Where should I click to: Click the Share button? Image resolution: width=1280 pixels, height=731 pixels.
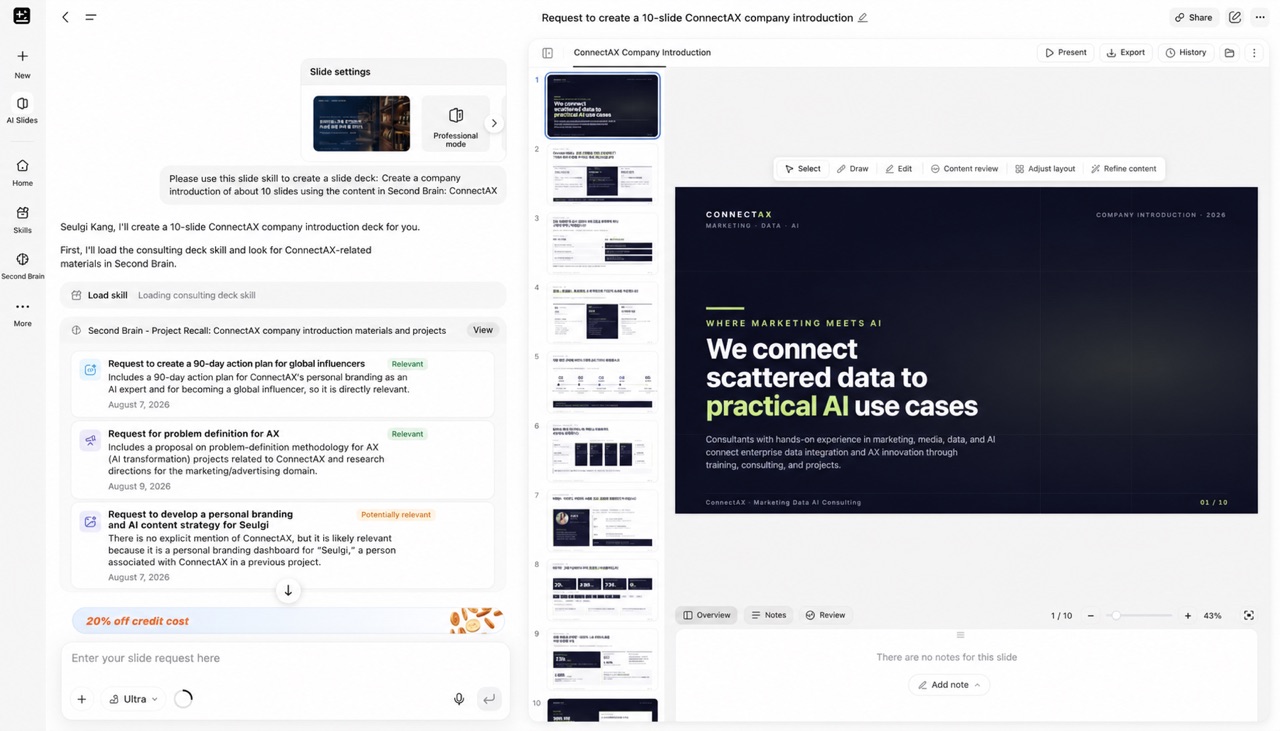1194,17
